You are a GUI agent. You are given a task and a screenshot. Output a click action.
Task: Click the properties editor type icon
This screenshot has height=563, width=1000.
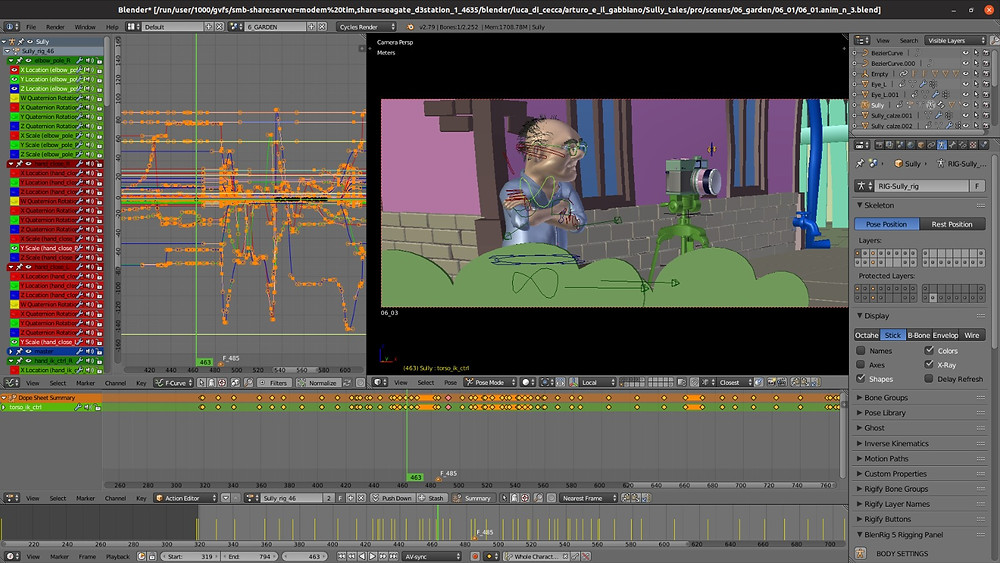860,145
